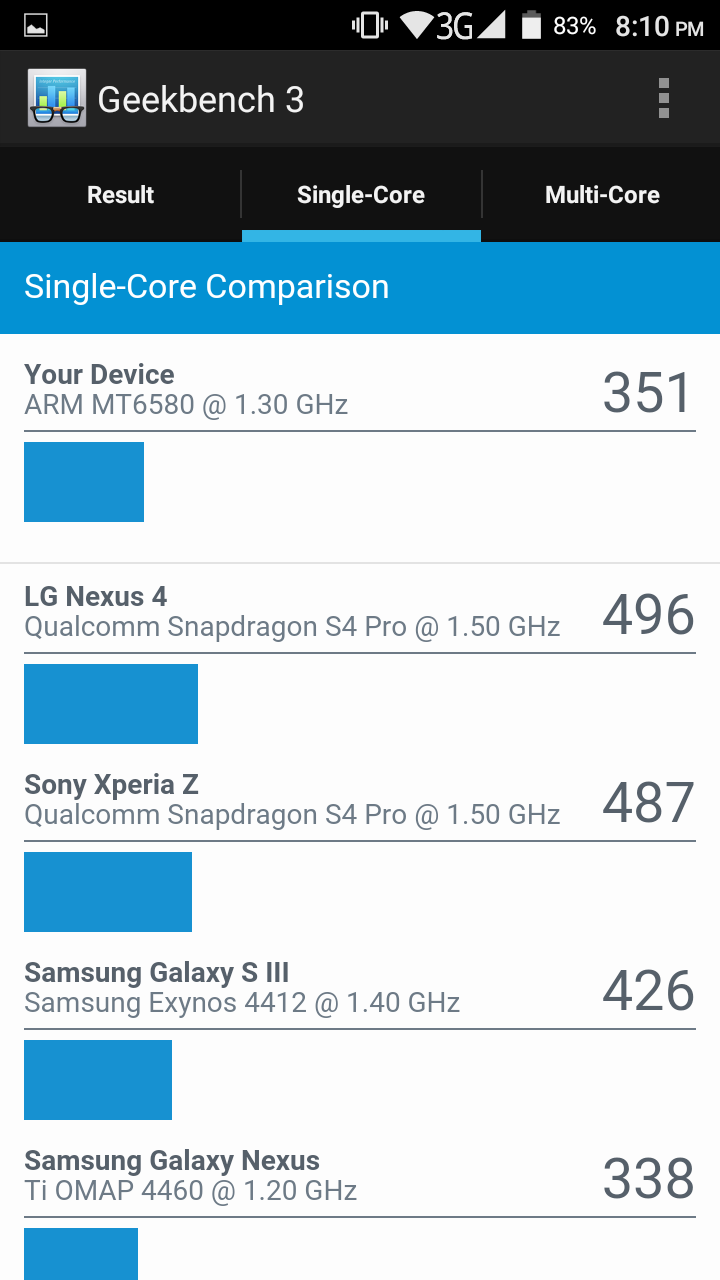Select the Samsung Galaxy Nexus entry

tap(171, 1161)
